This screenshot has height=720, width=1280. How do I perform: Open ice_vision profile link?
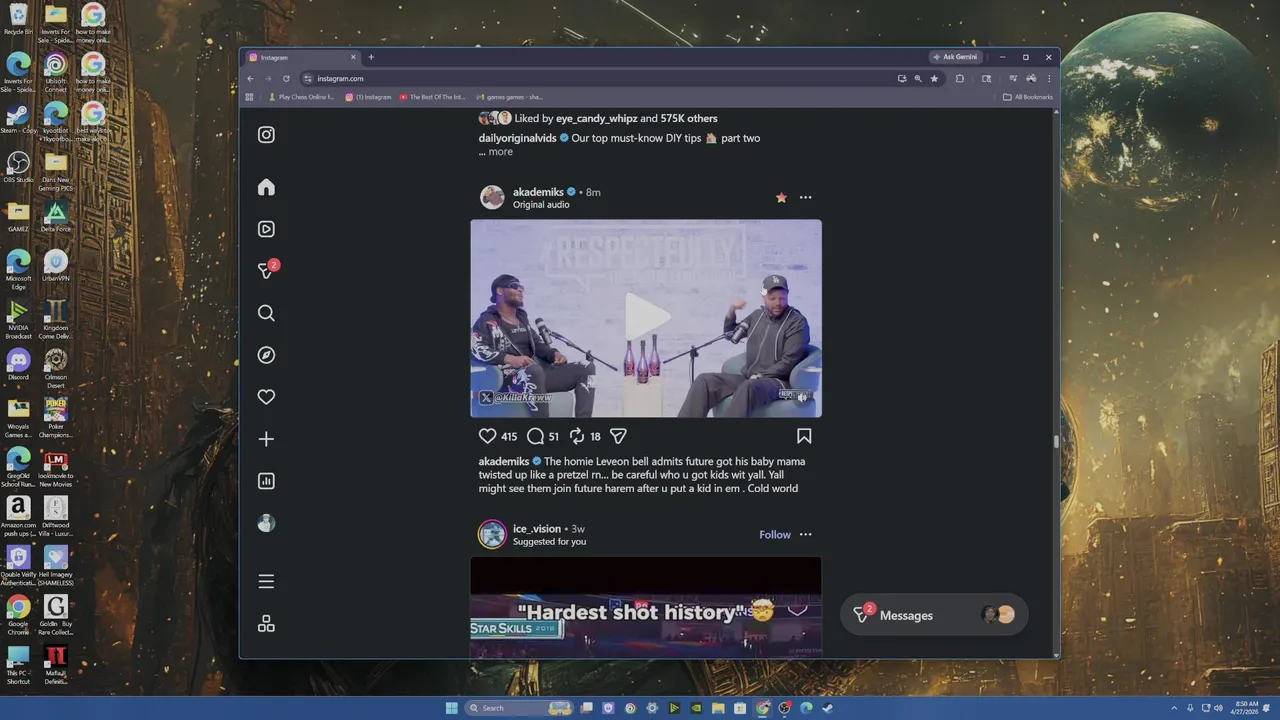pos(537,529)
